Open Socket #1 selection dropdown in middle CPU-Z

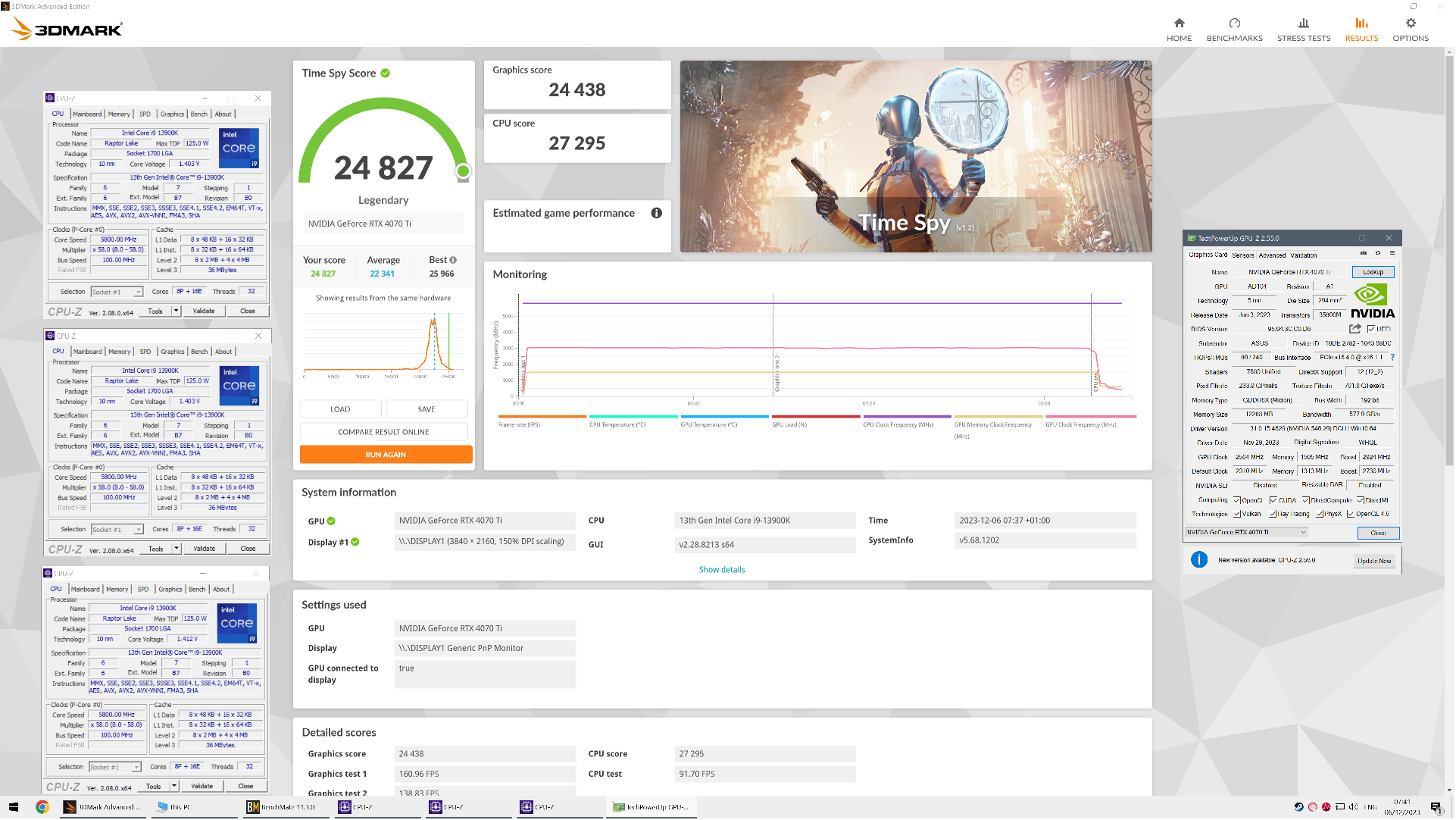coord(117,530)
